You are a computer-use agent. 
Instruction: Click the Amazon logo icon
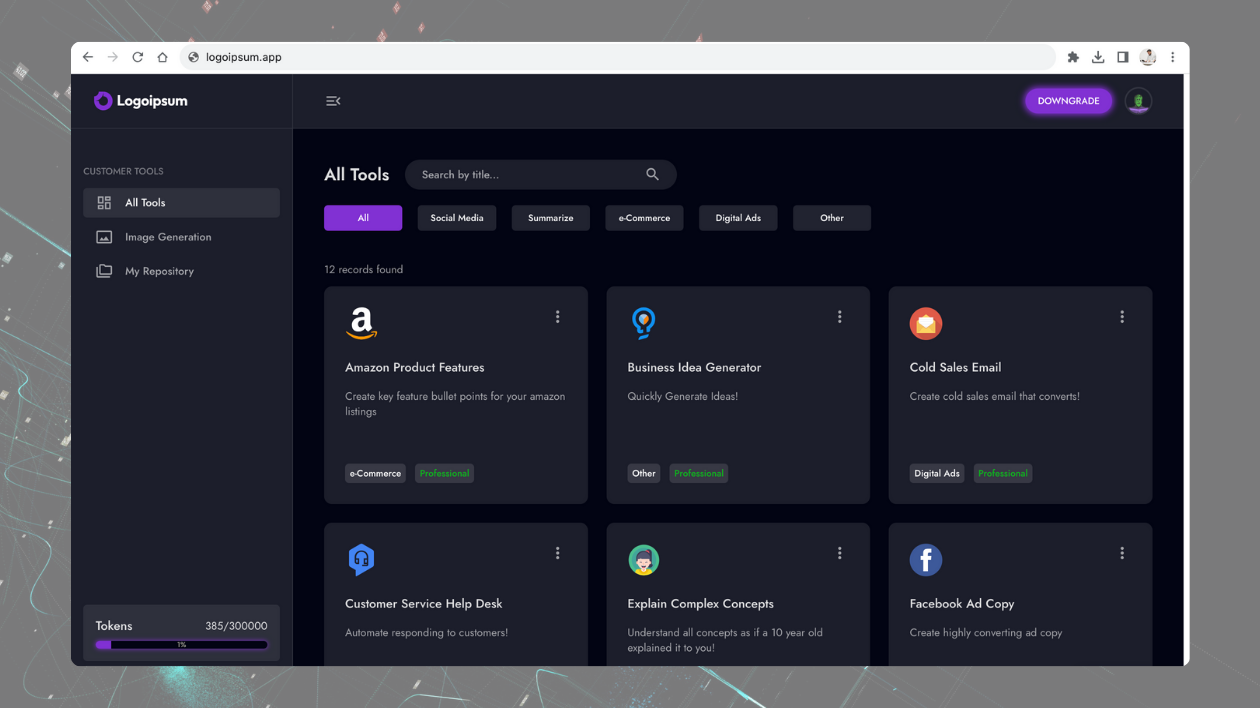click(x=361, y=323)
